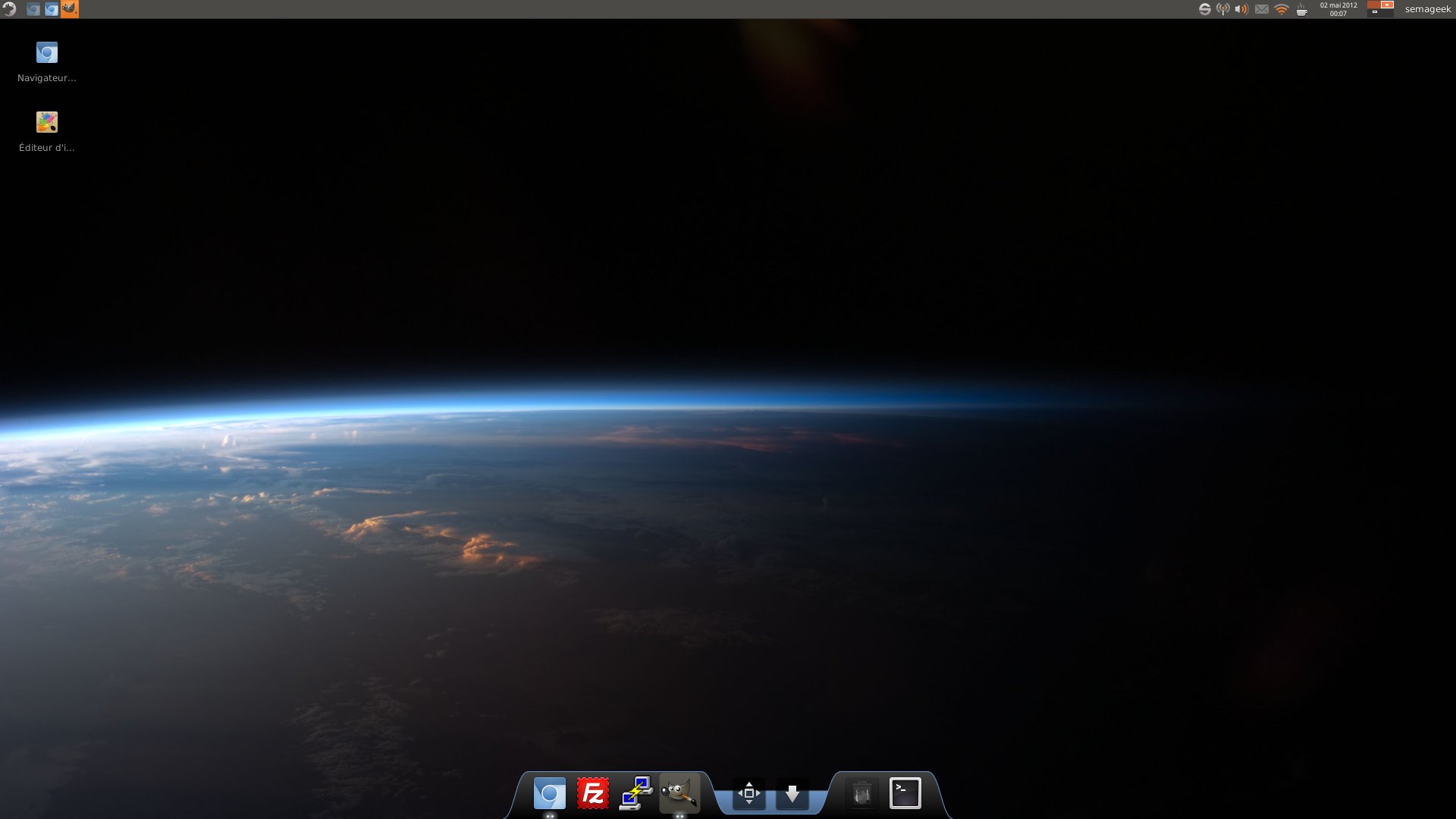The width and height of the screenshot is (1456, 819).
Task: Open the radio antenna tray indicator
Action: tap(1223, 9)
